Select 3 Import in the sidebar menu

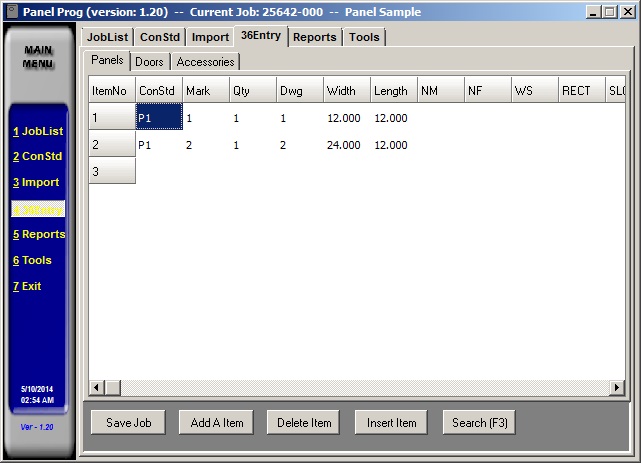[x=36, y=183]
